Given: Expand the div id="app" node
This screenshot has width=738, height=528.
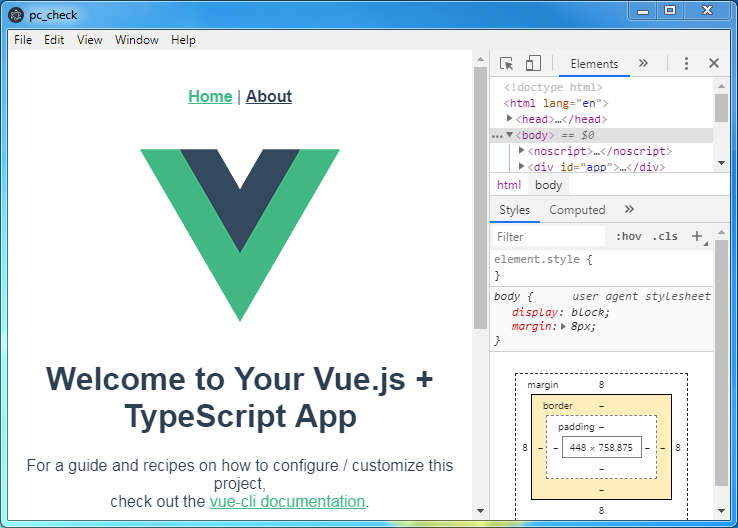Looking at the screenshot, I should point(522,168).
